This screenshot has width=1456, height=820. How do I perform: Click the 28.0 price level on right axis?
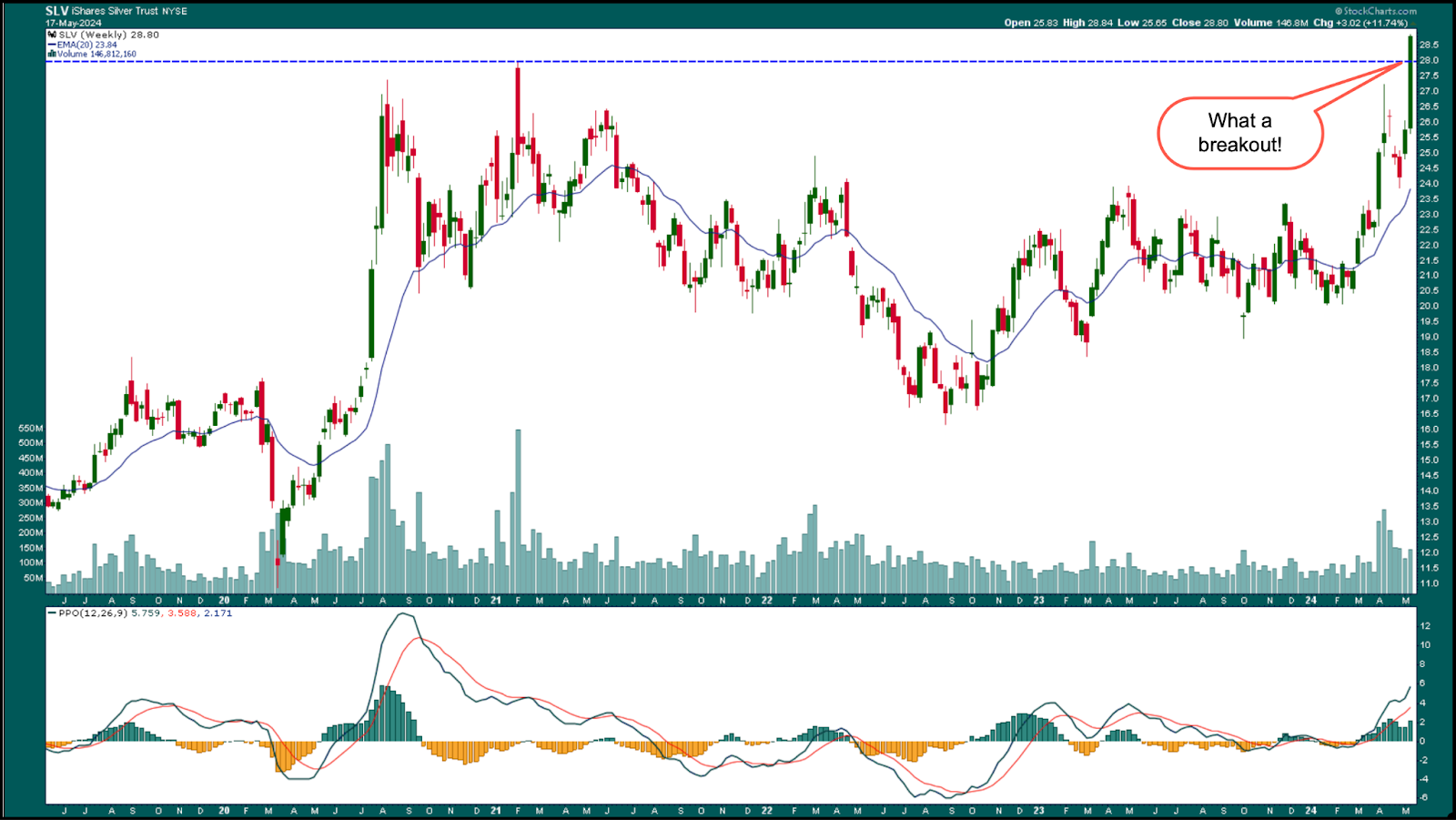1429,61
